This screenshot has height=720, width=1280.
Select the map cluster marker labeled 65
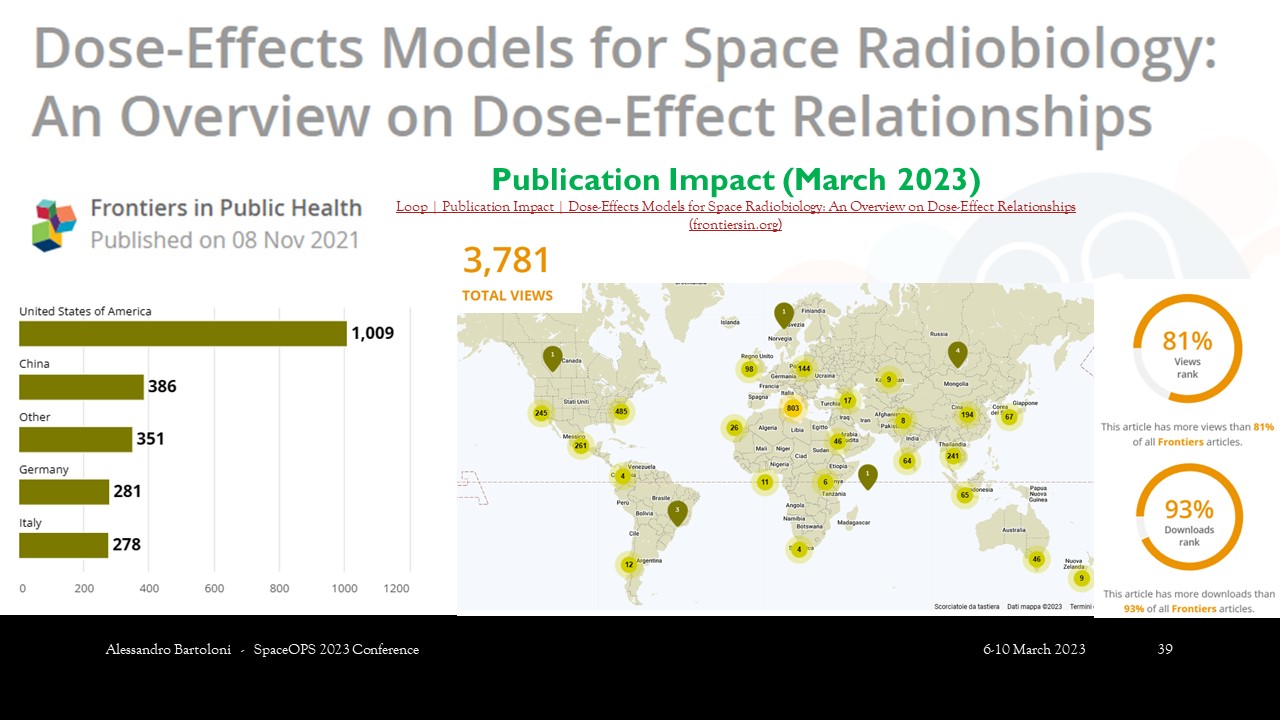(964, 495)
